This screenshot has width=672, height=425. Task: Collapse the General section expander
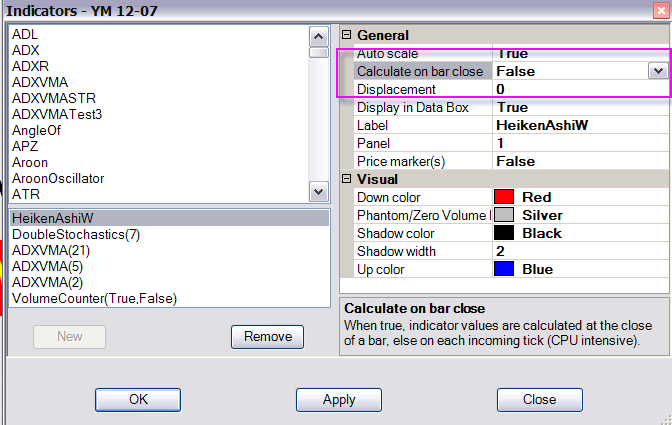point(347,35)
